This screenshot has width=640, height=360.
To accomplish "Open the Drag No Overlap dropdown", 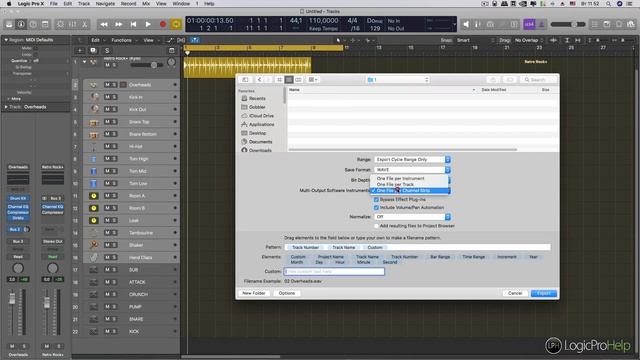I will coord(529,40).
